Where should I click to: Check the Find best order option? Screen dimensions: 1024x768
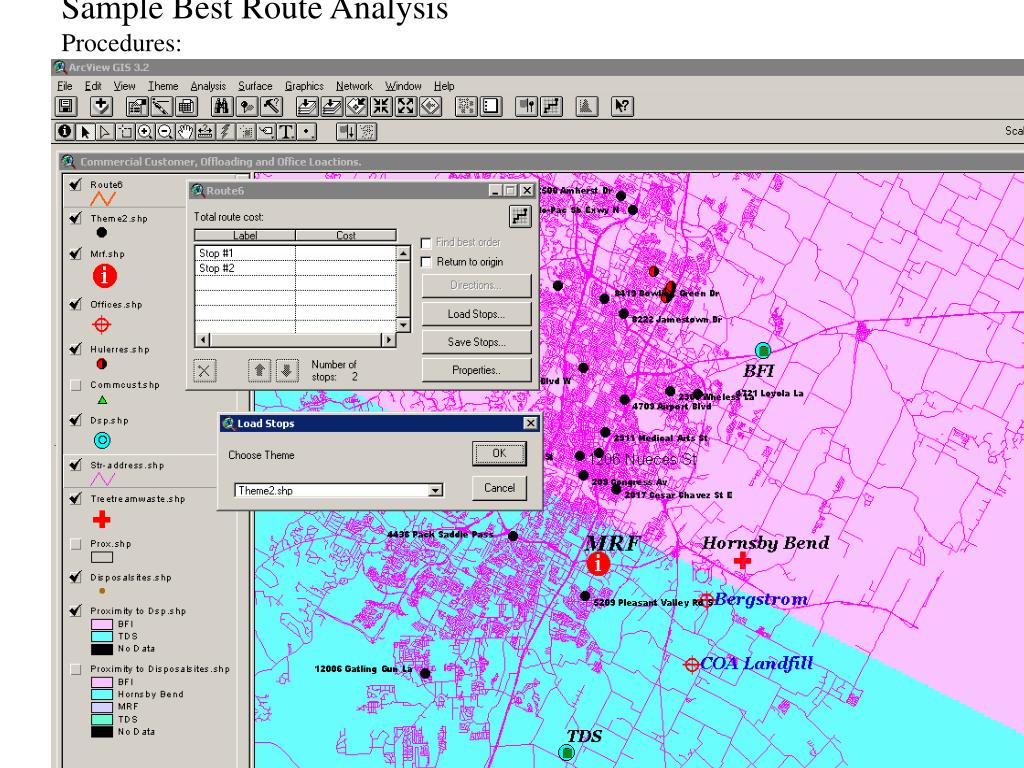pyautogui.click(x=426, y=242)
